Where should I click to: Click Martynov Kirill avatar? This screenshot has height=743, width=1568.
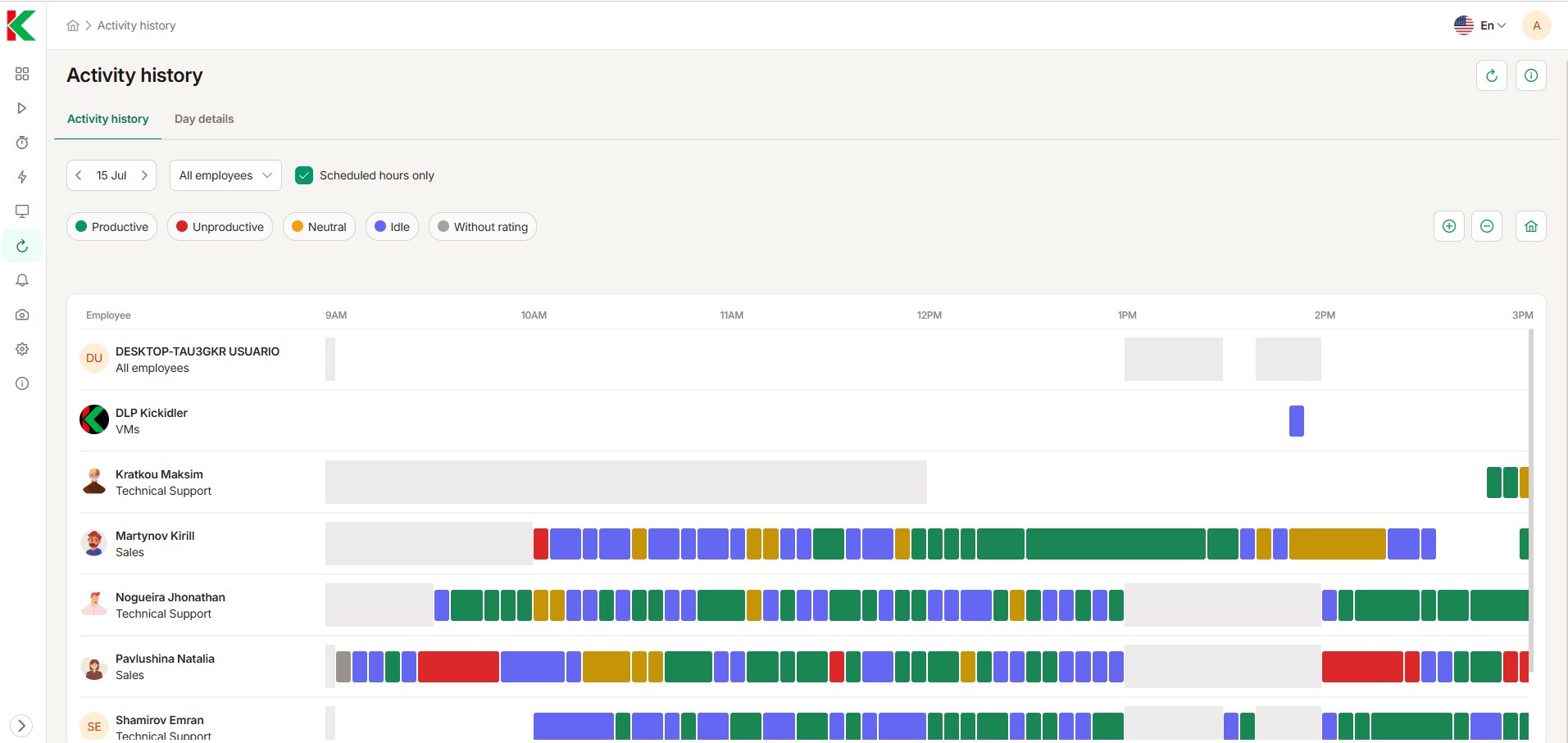tap(94, 542)
